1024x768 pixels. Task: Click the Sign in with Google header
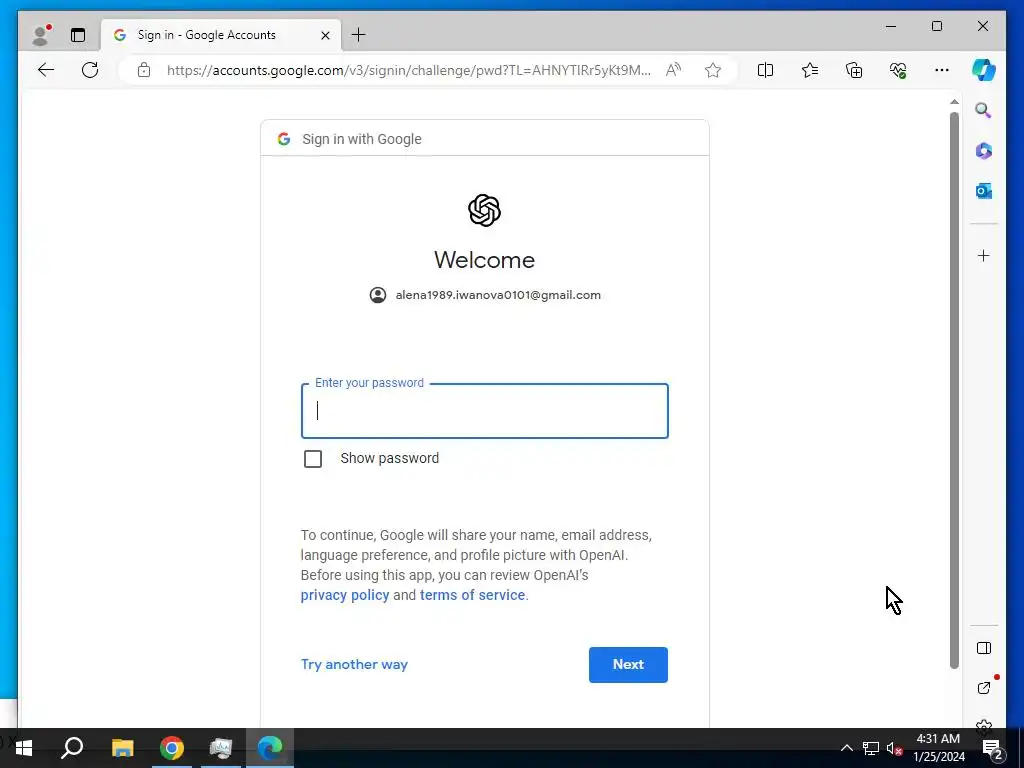click(x=362, y=139)
